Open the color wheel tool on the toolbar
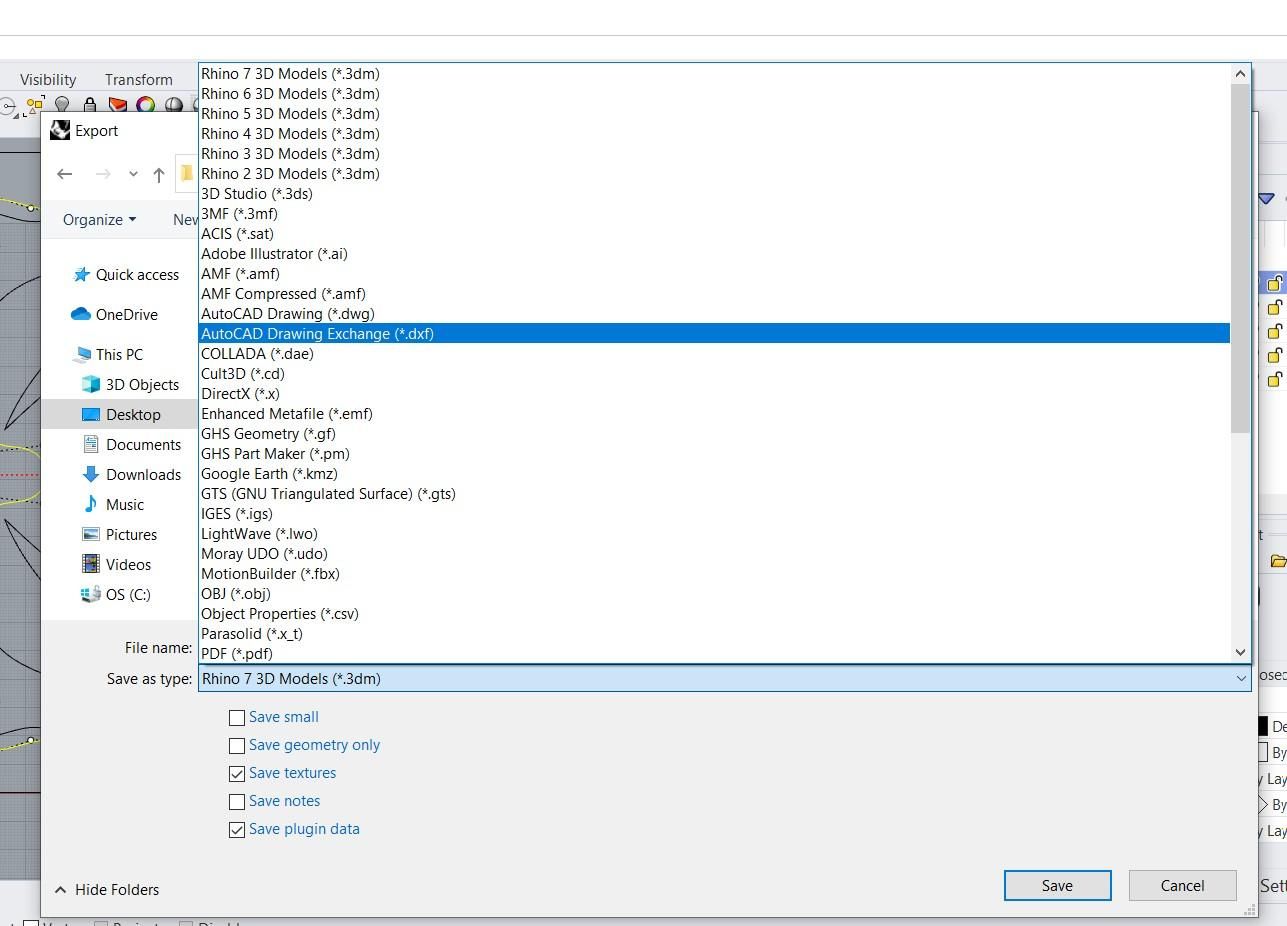Image resolution: width=1287 pixels, height=926 pixels. tap(144, 104)
